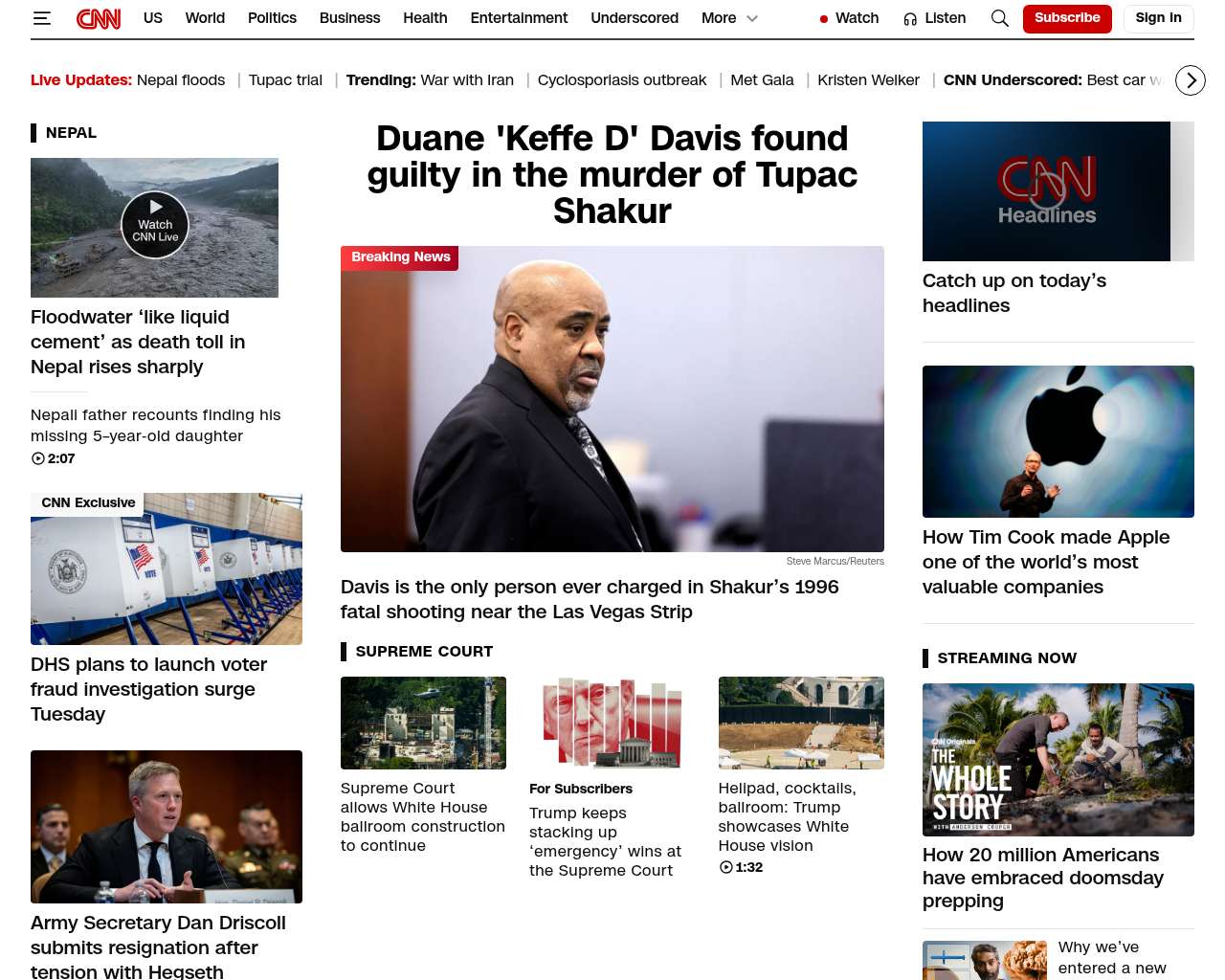Open the hamburger menu icon
The image size is (1225, 980).
41,18
